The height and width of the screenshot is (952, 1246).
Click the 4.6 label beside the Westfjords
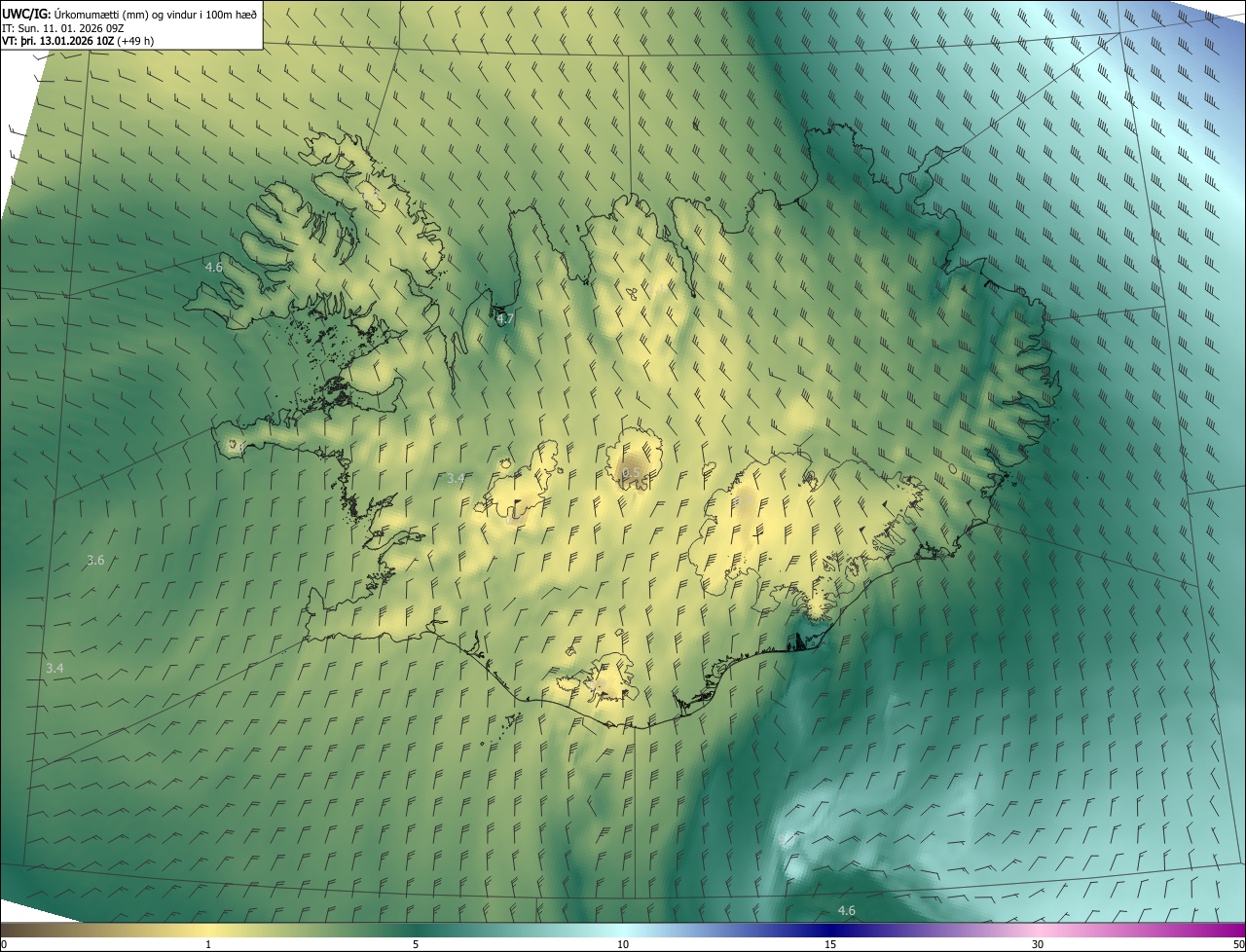pyautogui.click(x=214, y=267)
